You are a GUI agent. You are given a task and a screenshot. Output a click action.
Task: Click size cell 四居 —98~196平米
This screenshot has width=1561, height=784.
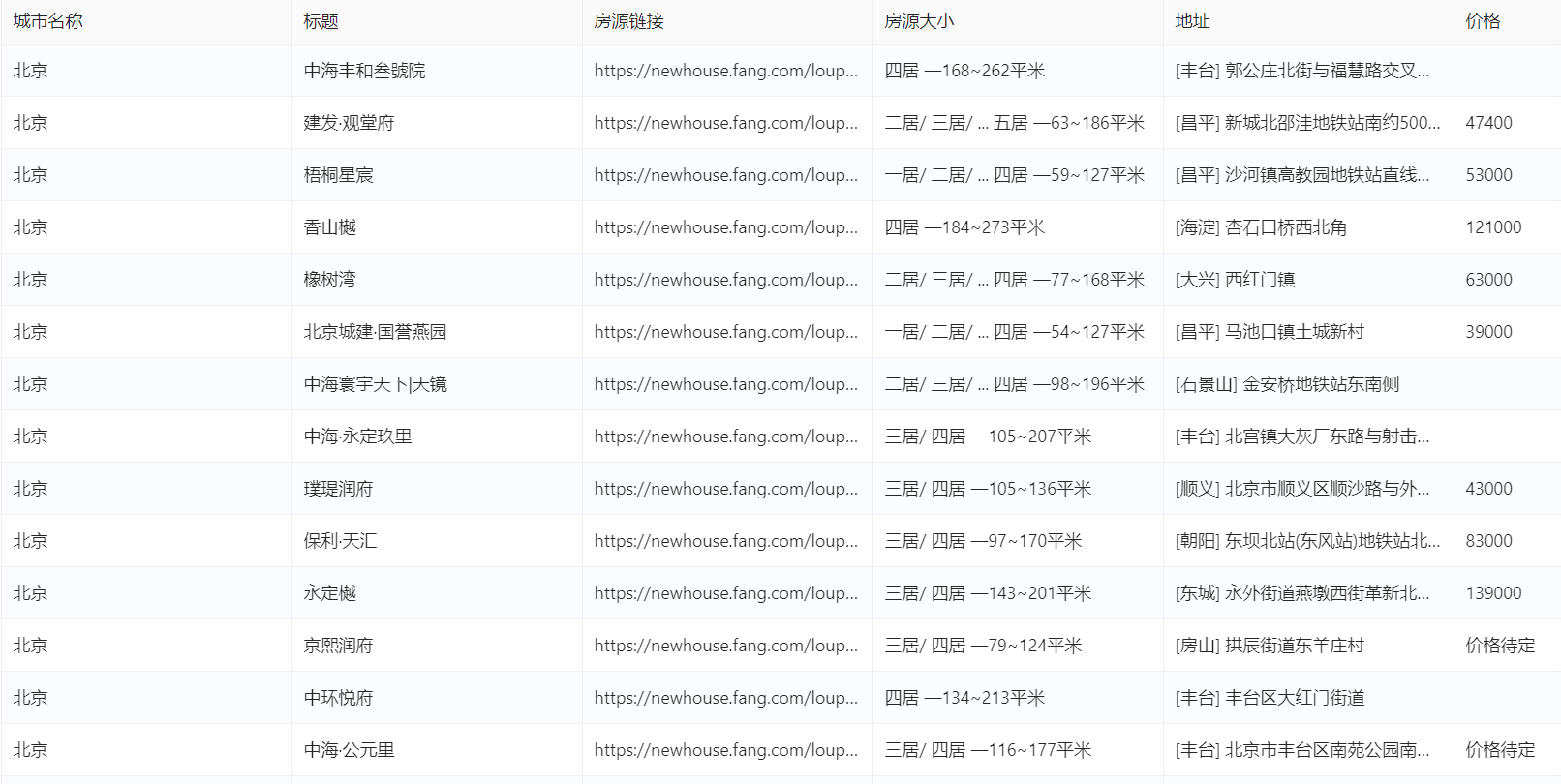click(x=1015, y=384)
